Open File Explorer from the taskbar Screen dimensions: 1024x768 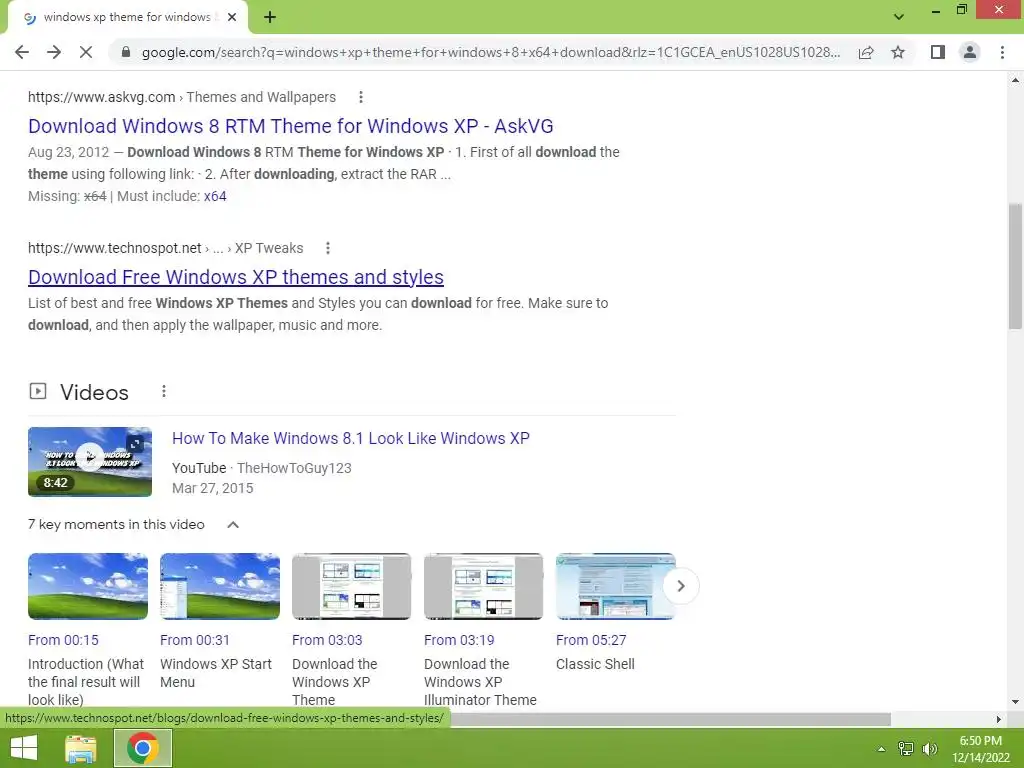[x=80, y=748]
